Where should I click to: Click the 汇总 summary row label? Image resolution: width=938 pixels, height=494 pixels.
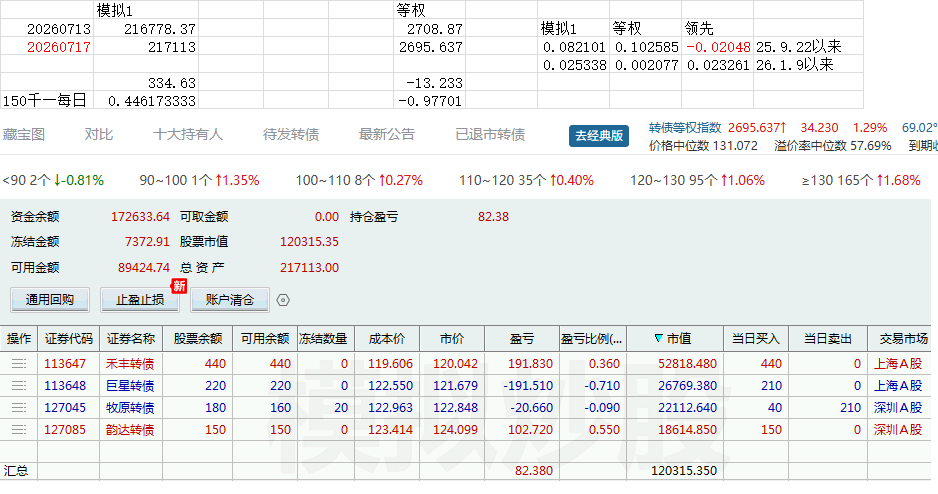point(16,471)
